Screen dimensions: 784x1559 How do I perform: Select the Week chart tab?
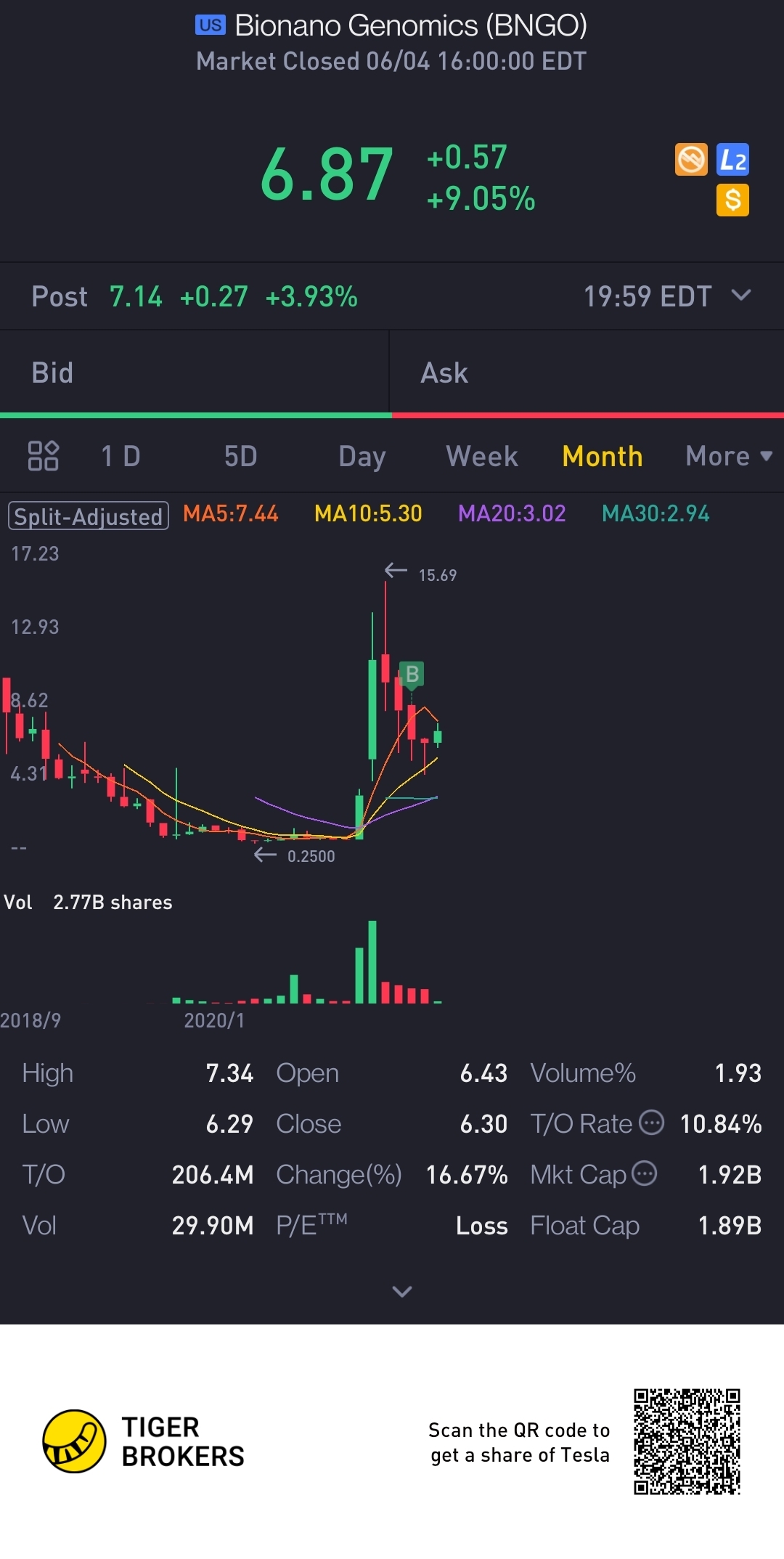point(482,456)
